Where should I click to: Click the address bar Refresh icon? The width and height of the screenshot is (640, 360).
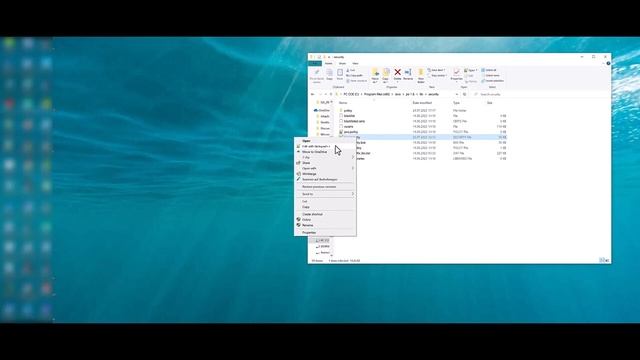[464, 94]
